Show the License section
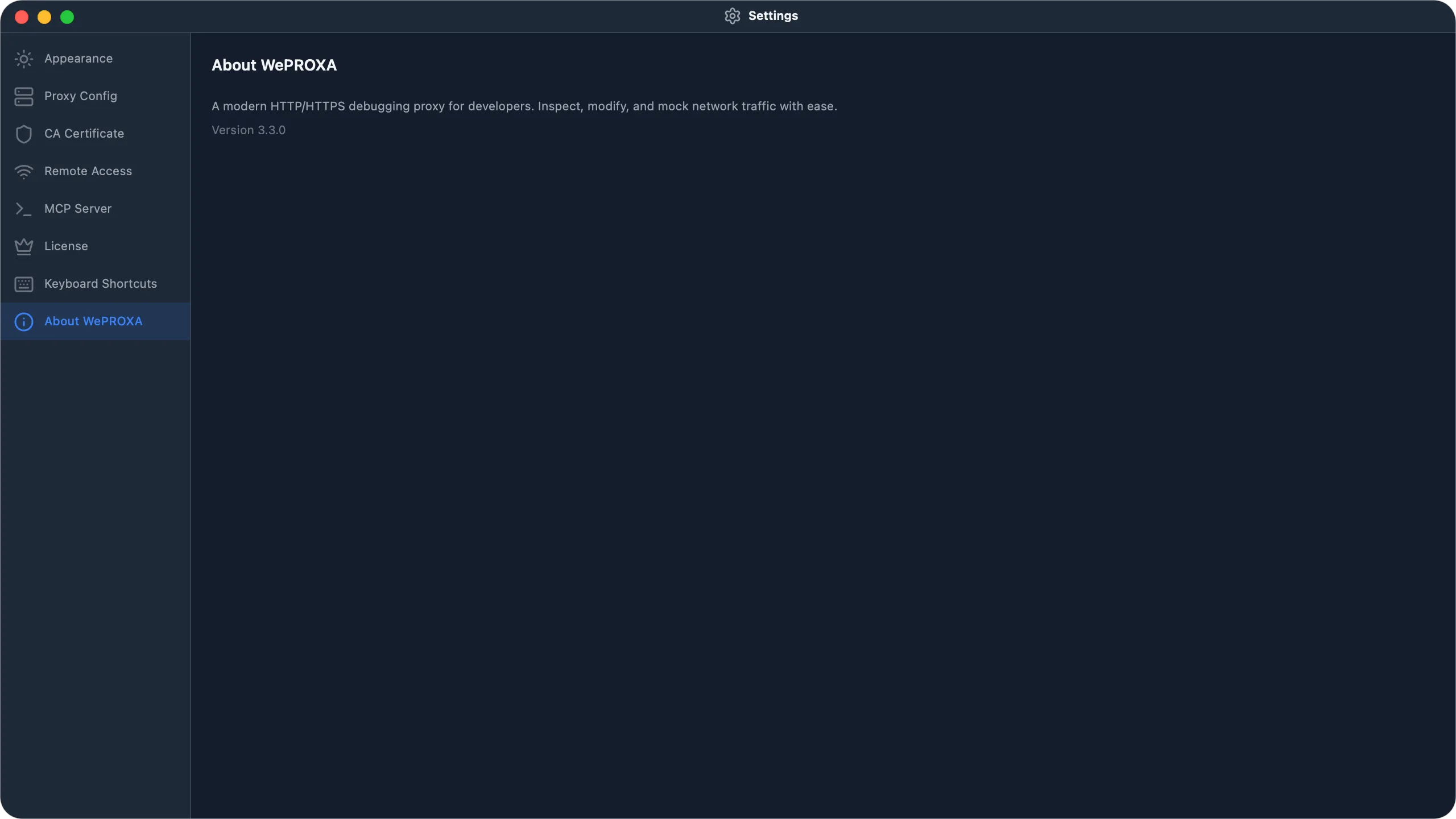 click(x=96, y=247)
